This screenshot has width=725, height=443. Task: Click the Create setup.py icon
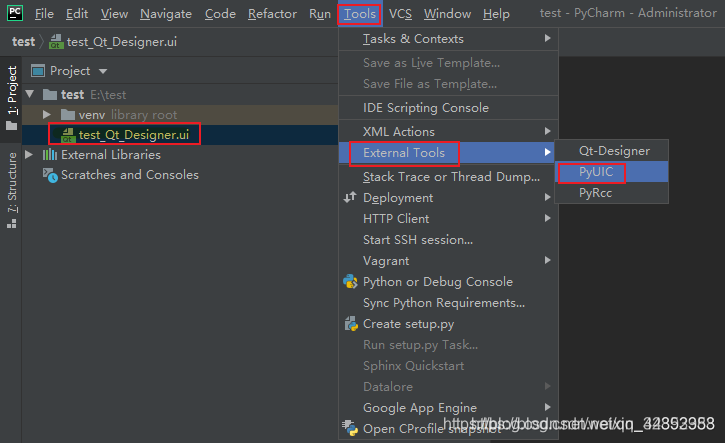click(351, 324)
